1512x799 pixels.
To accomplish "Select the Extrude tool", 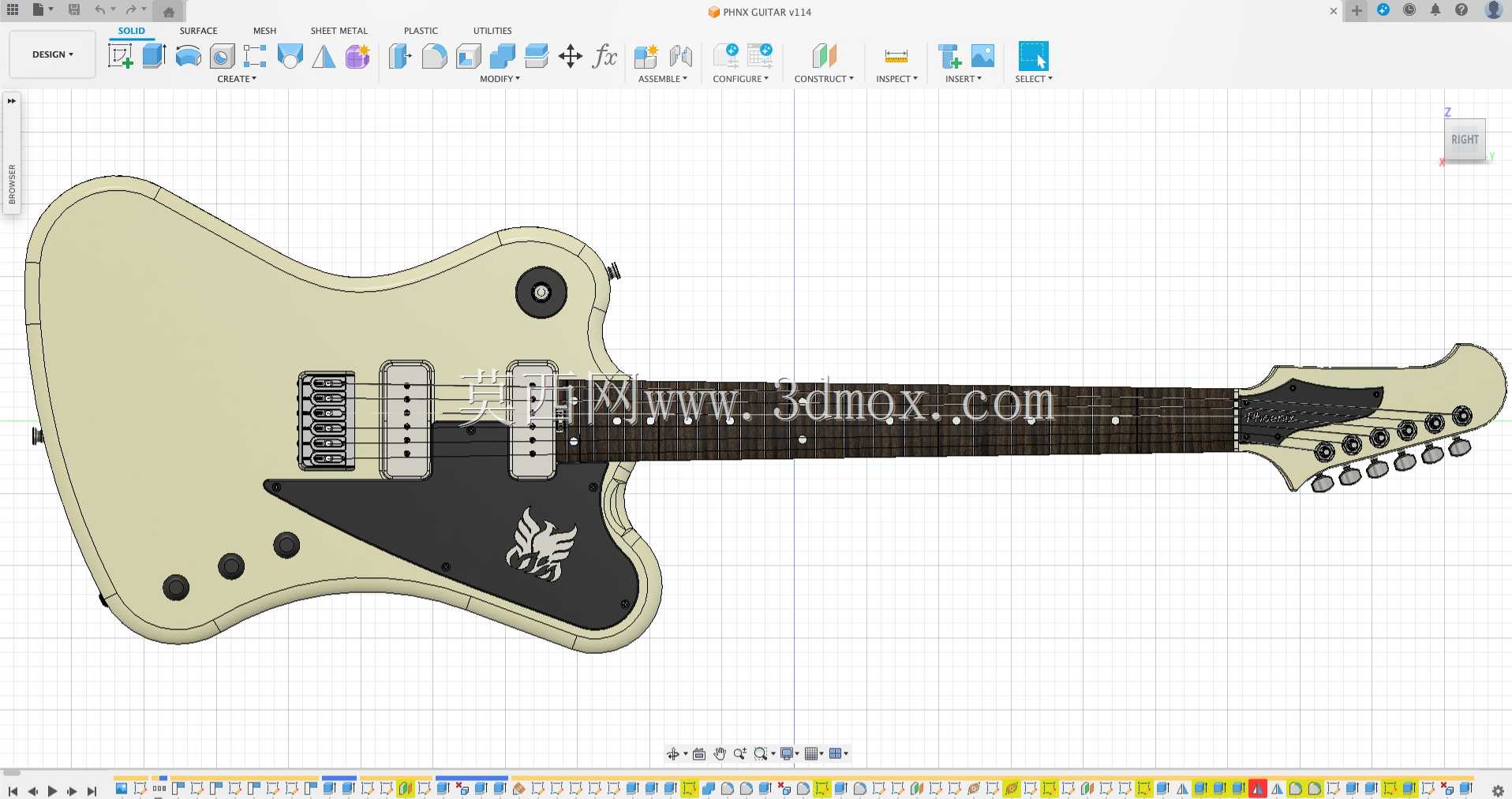I will click(x=154, y=56).
